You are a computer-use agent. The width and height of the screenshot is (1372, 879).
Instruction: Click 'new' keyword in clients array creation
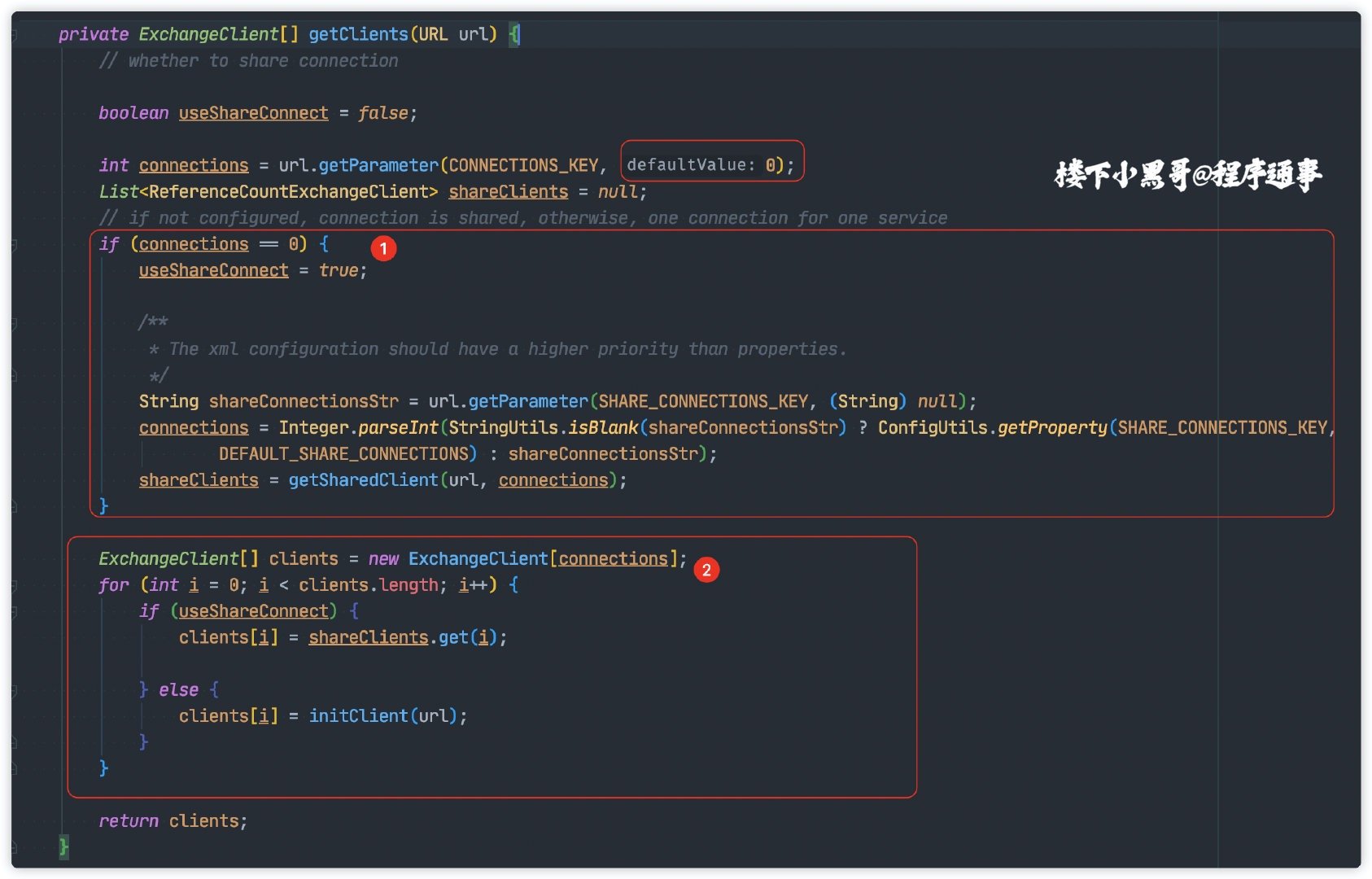(x=383, y=559)
